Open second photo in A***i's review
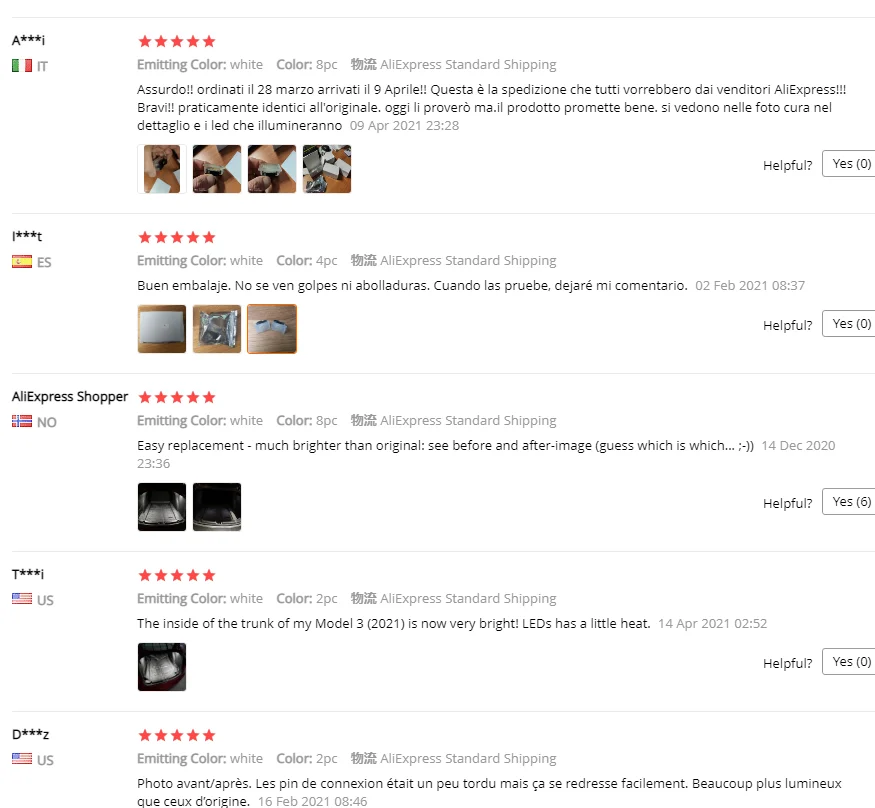Viewport: 875px width, 808px height. [217, 169]
